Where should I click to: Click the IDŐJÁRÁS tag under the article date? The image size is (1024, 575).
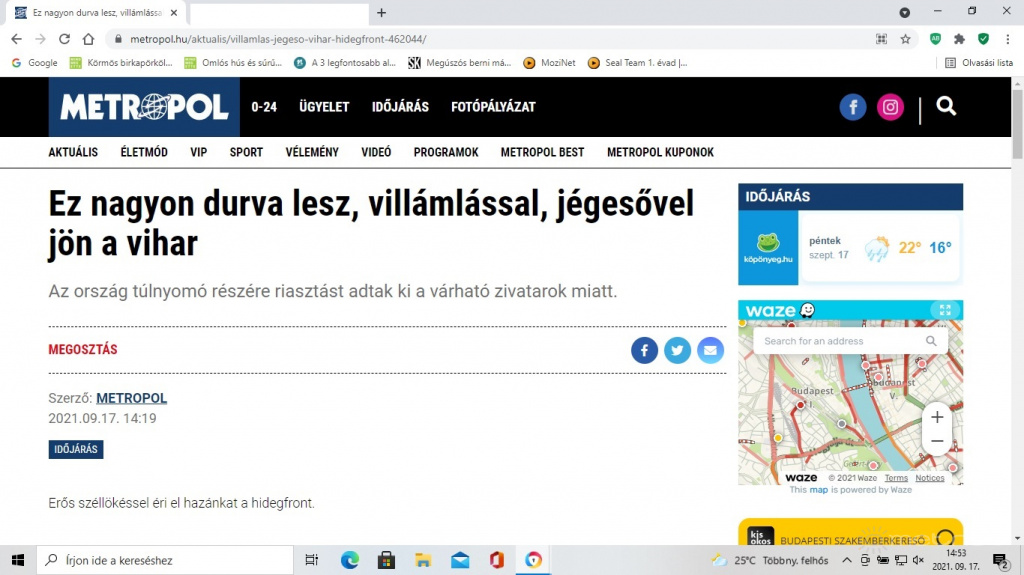[x=76, y=450]
